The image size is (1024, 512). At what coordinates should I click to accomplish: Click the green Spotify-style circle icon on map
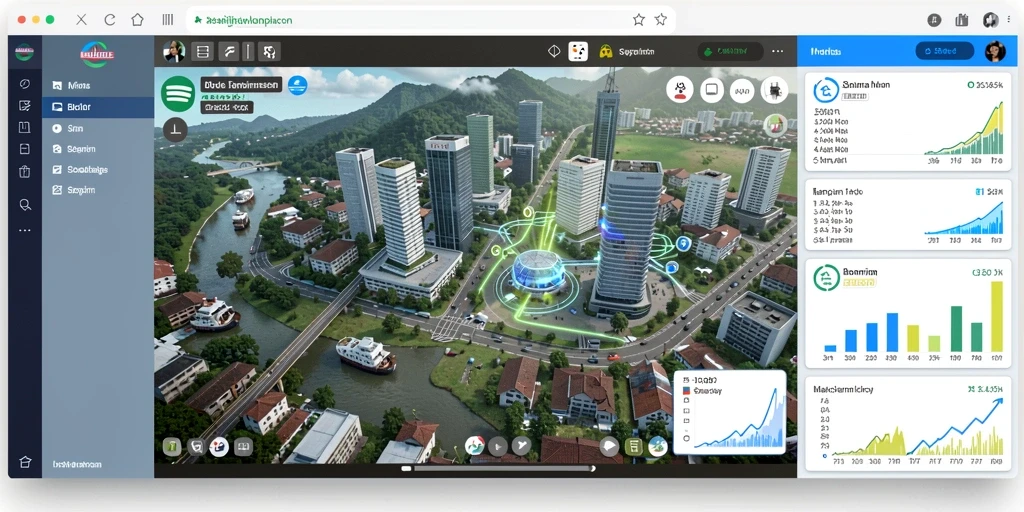point(178,94)
